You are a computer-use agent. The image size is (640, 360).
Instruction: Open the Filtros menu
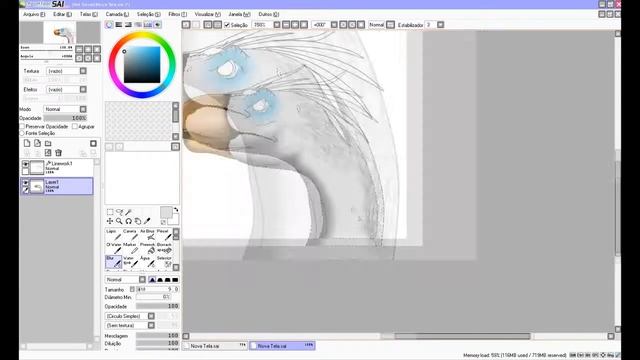point(178,14)
